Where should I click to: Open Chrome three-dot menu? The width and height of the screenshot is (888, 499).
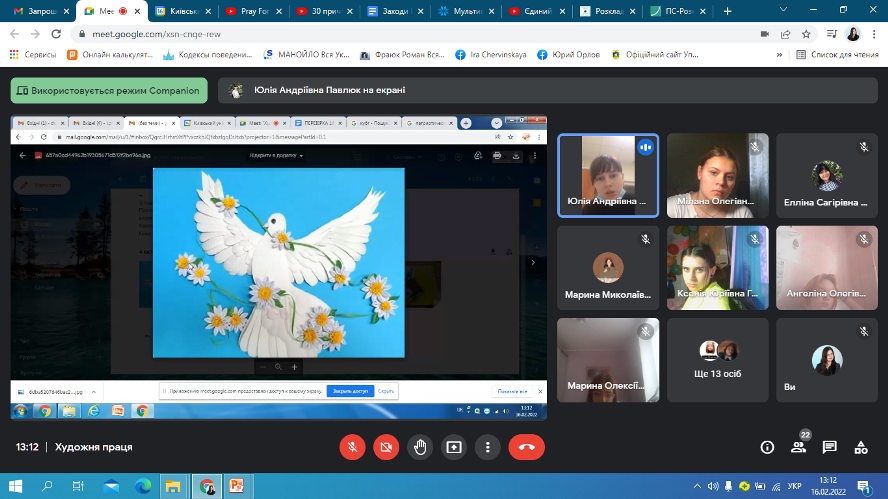[x=874, y=34]
